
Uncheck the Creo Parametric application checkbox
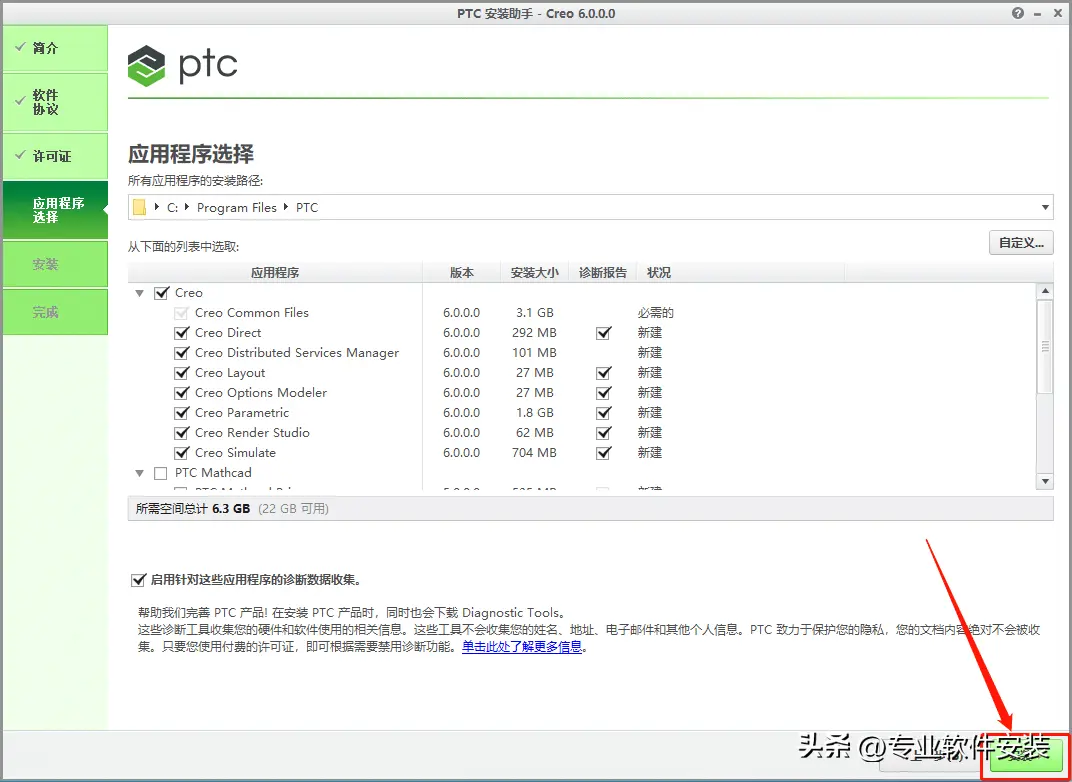[181, 413]
